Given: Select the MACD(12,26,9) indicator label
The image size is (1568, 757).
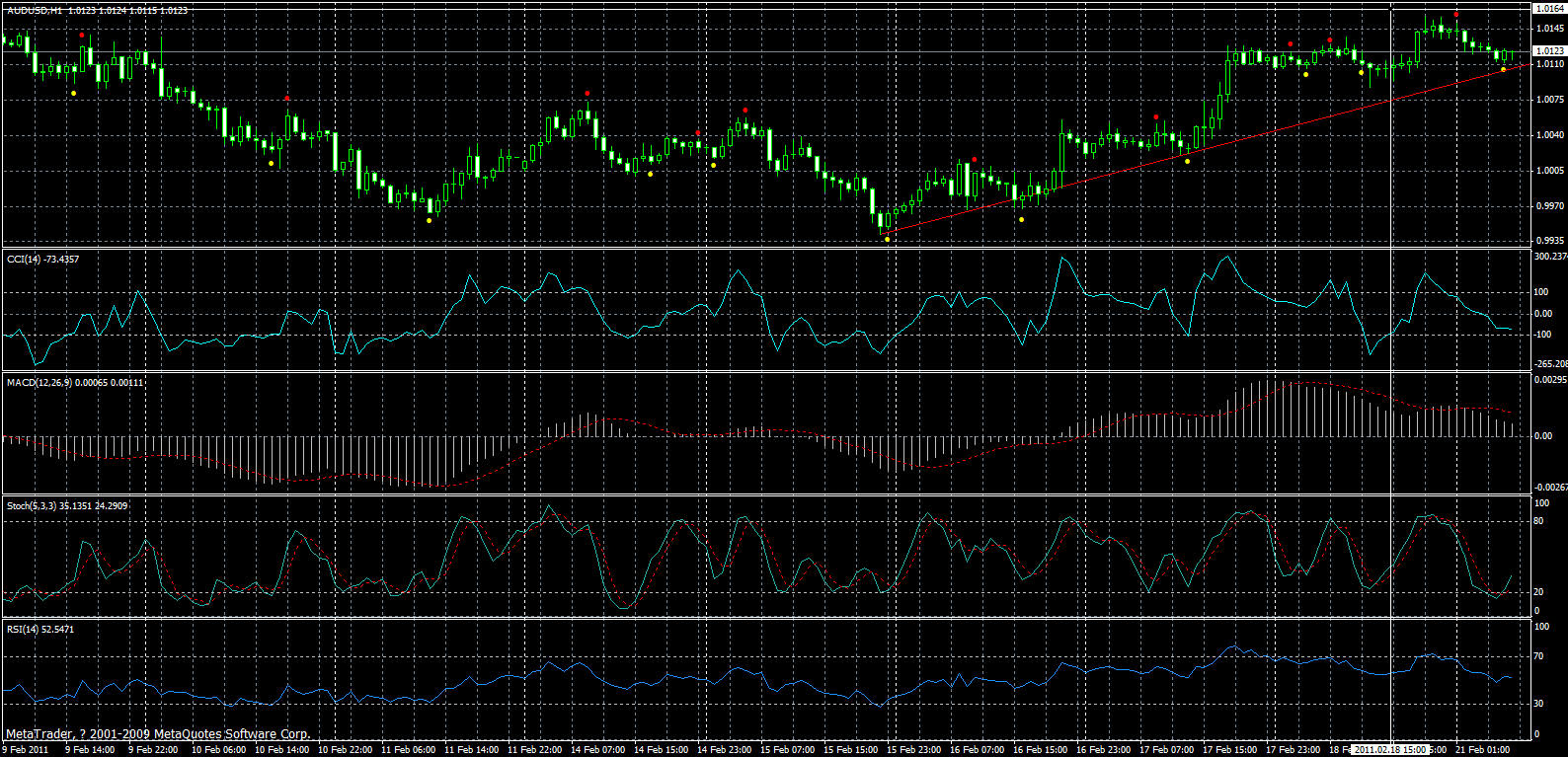Looking at the screenshot, I should point(75,382).
